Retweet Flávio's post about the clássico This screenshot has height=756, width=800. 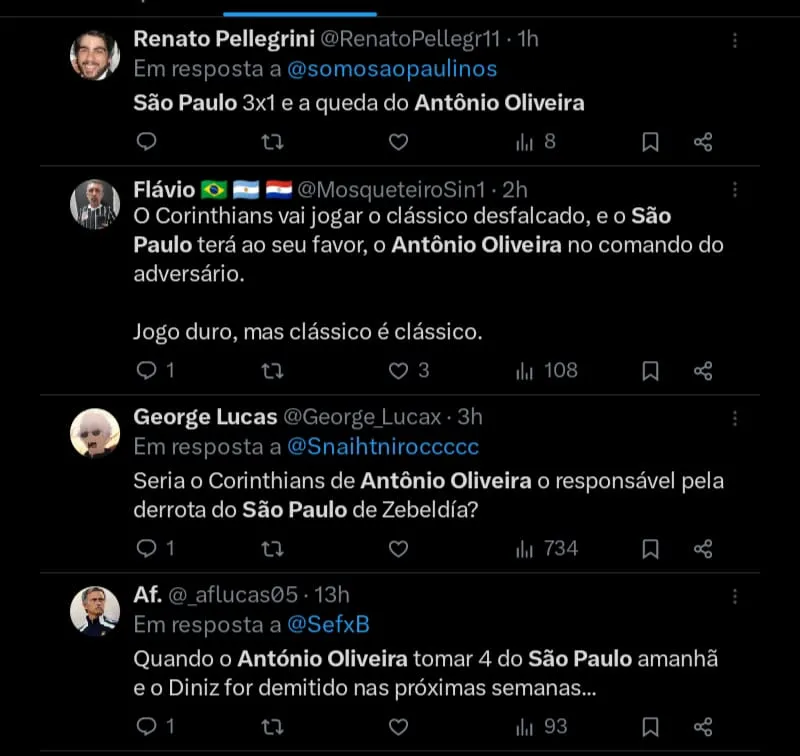[271, 371]
